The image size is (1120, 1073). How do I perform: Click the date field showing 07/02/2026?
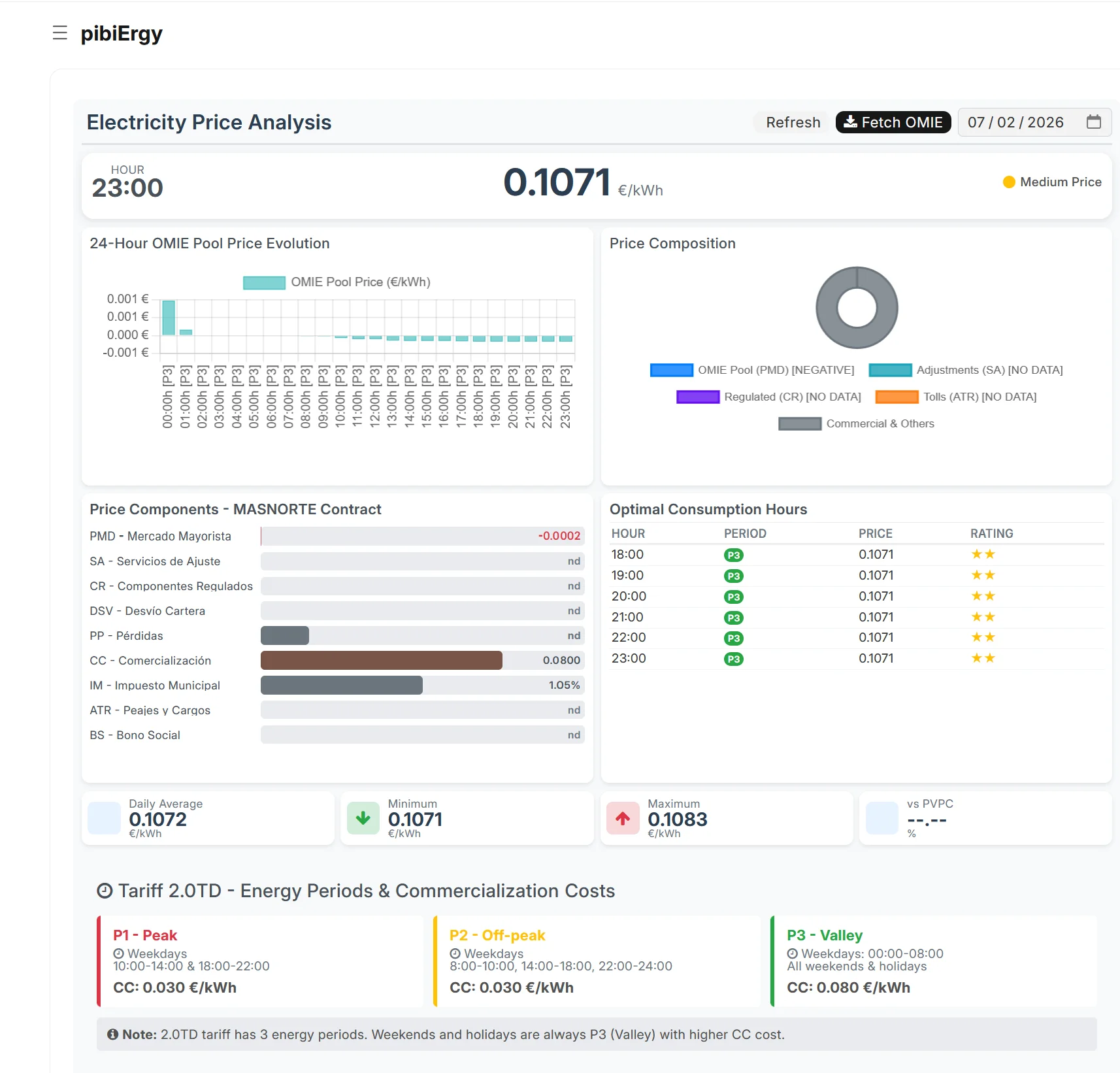[1015, 122]
